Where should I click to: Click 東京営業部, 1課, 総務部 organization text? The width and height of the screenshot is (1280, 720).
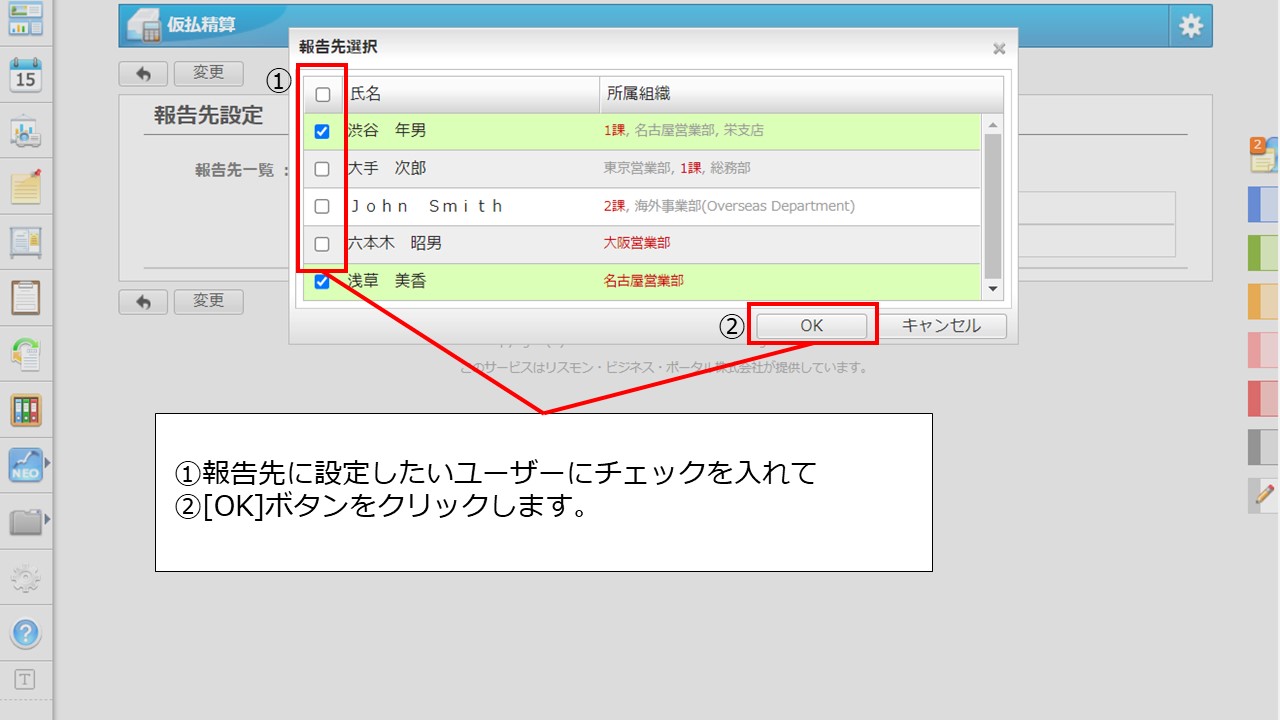click(677, 169)
